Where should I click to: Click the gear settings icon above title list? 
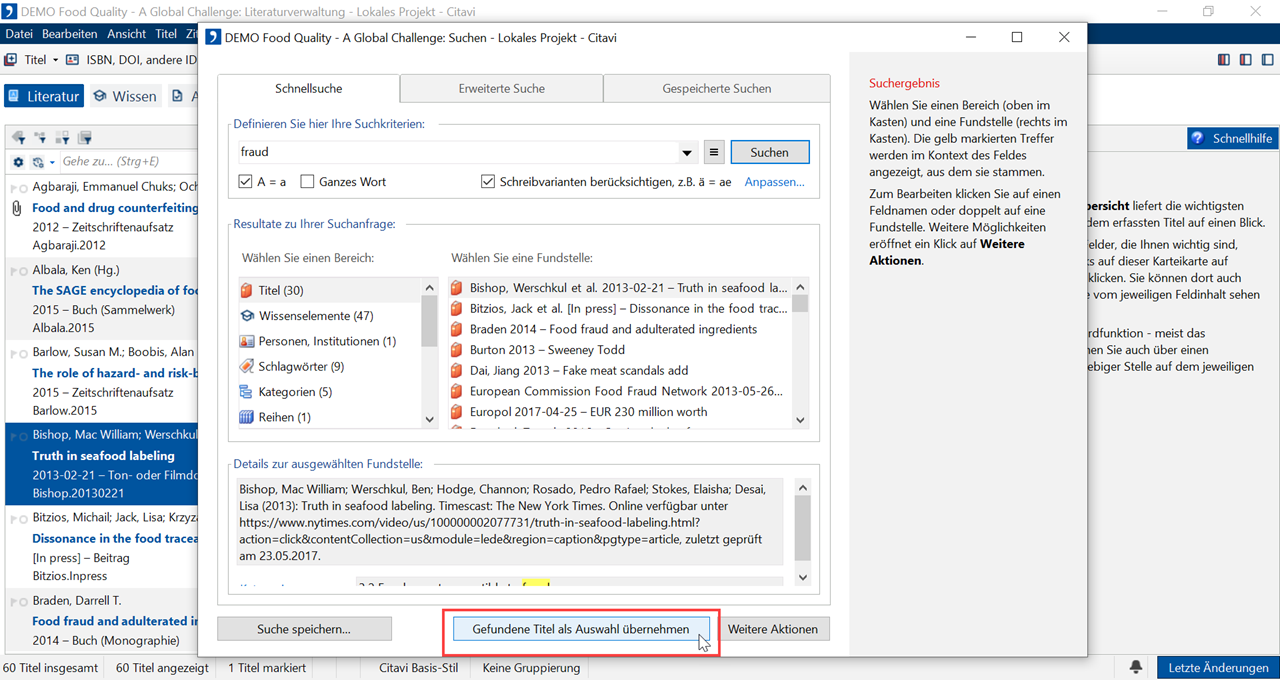pos(18,162)
